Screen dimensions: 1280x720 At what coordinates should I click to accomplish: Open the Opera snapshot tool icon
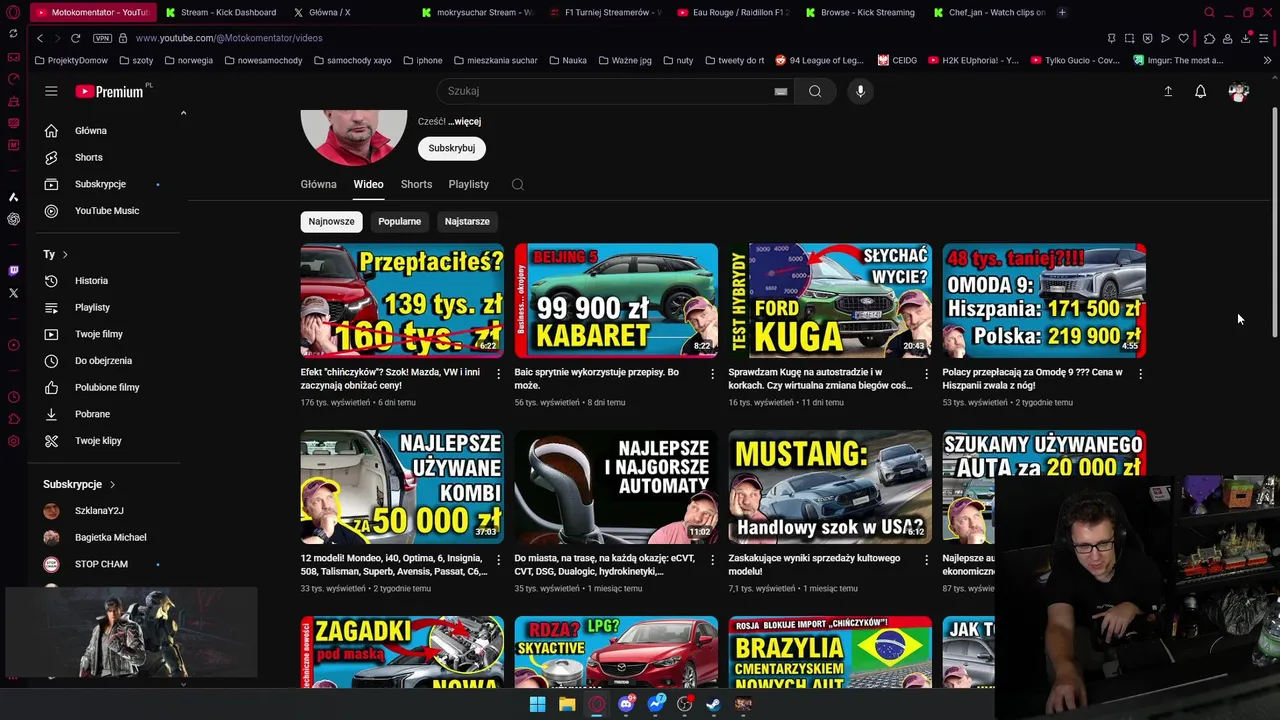[x=1129, y=38]
